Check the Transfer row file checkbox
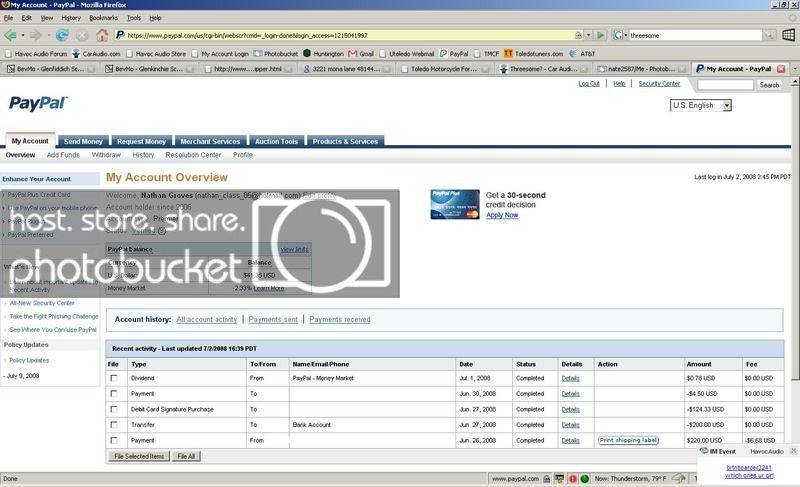Image resolution: width=800 pixels, height=487 pixels. (x=114, y=425)
